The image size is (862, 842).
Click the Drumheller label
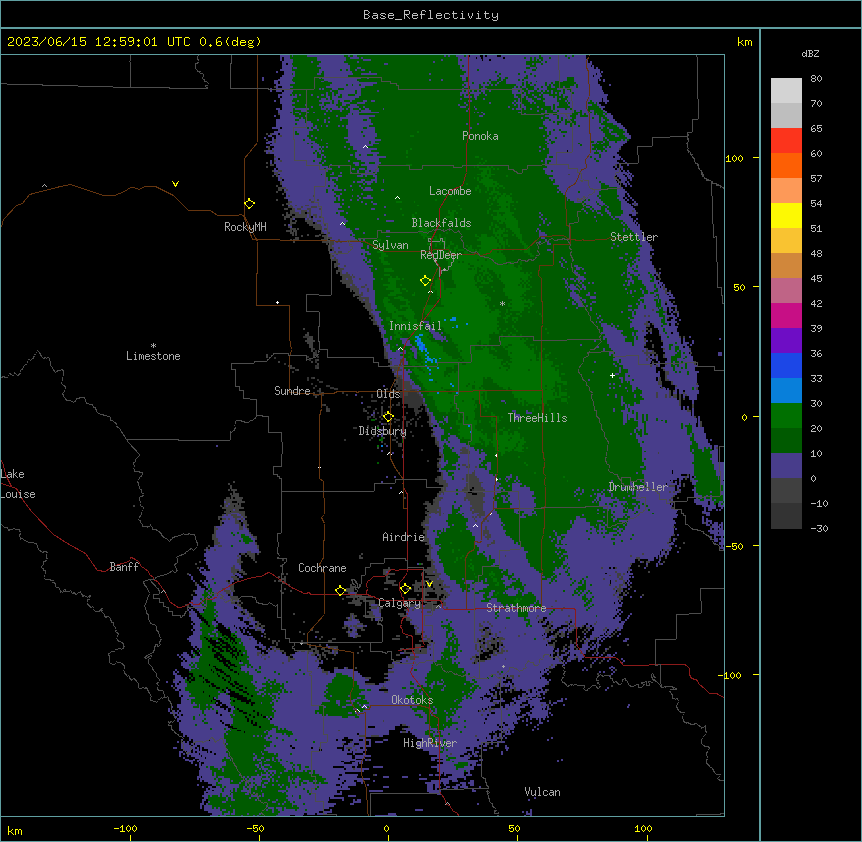pyautogui.click(x=638, y=487)
